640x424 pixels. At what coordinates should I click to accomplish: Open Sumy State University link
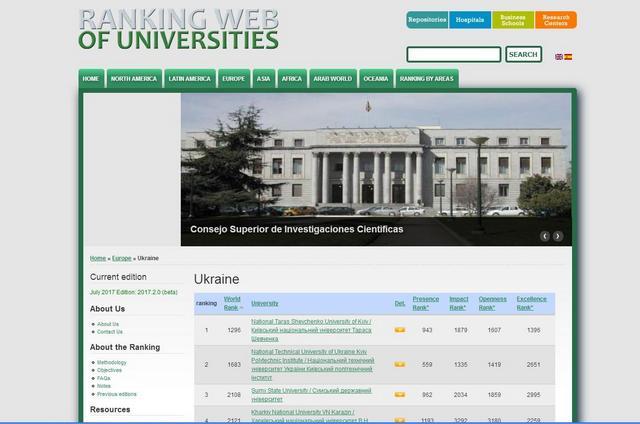[311, 395]
